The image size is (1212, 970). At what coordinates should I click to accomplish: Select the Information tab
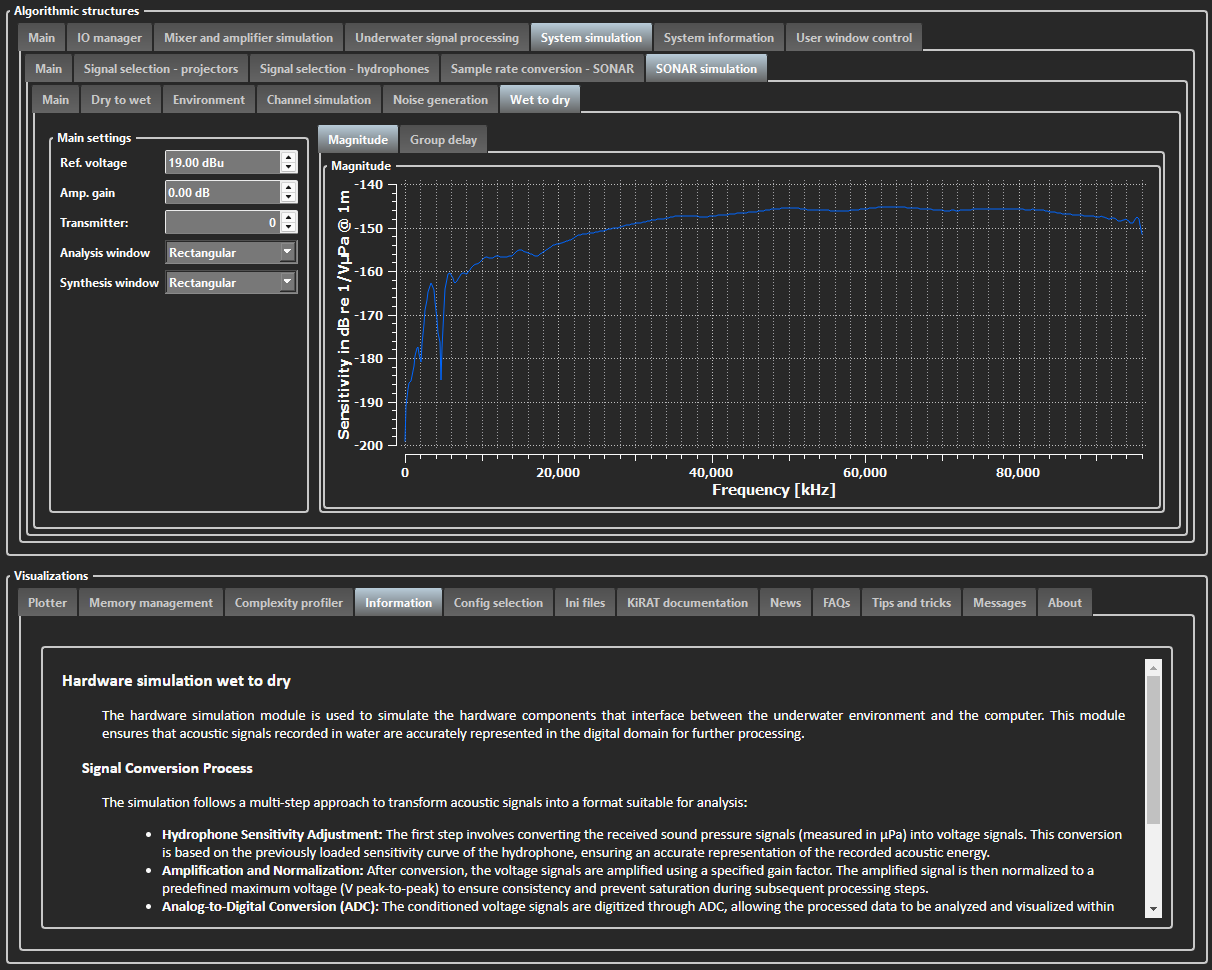[x=399, y=603]
